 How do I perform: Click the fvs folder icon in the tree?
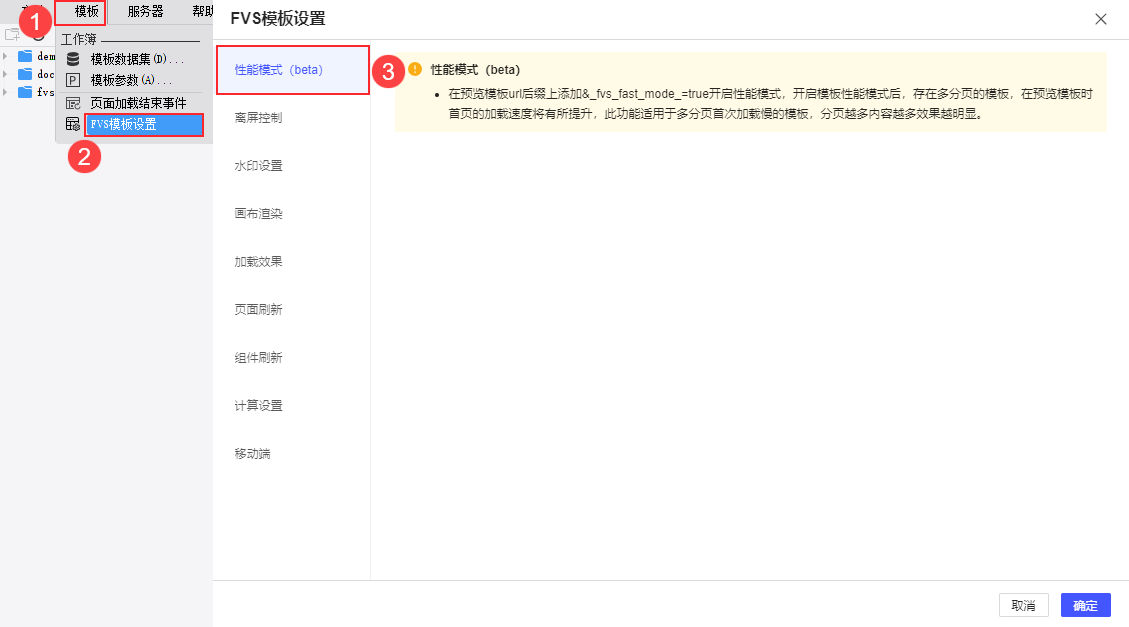tap(25, 92)
